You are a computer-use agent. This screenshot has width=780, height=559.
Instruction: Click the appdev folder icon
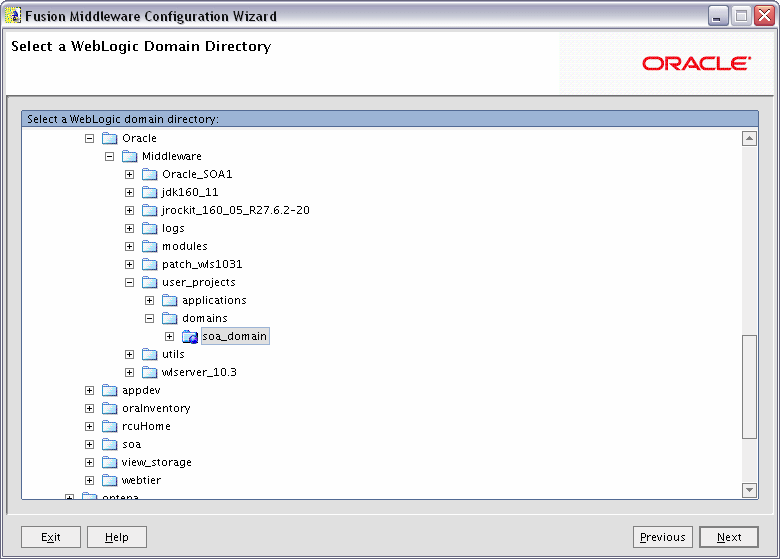tap(109, 390)
